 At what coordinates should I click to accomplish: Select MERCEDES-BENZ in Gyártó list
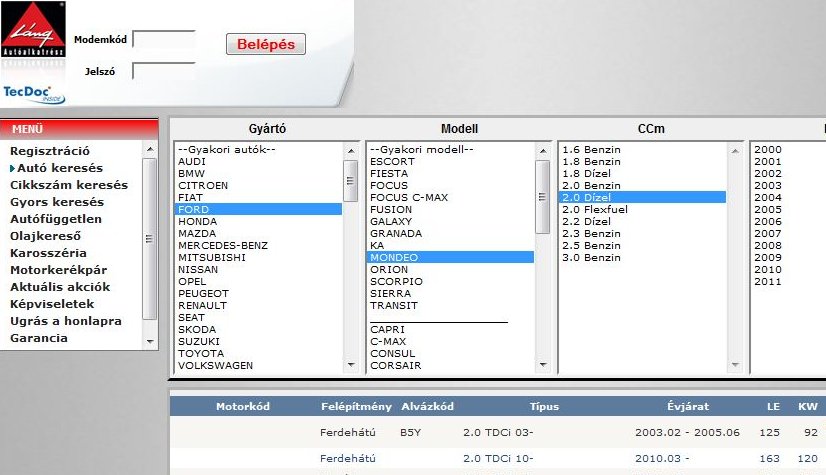point(258,246)
